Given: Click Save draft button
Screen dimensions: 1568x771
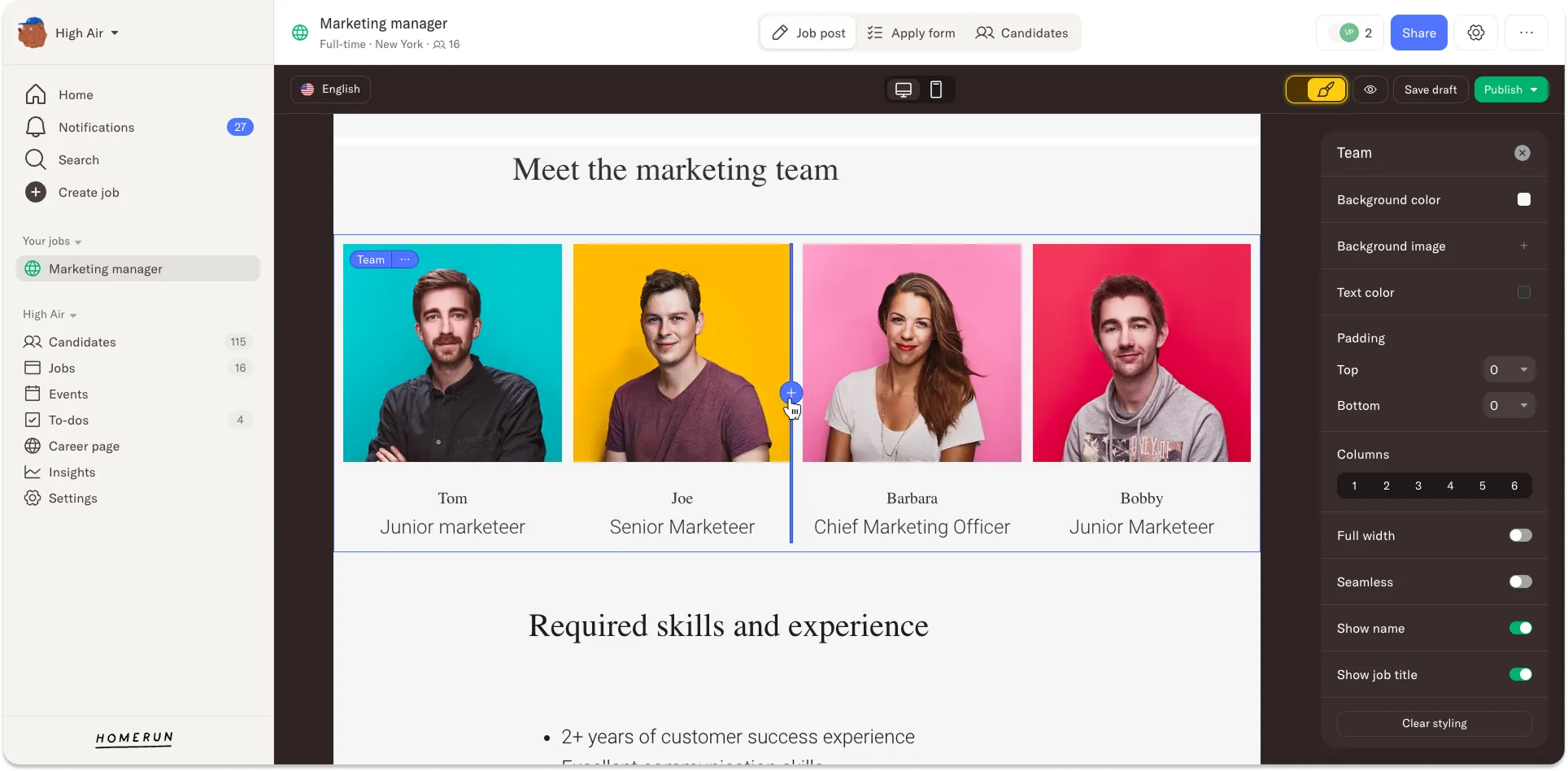Looking at the screenshot, I should pos(1431,89).
